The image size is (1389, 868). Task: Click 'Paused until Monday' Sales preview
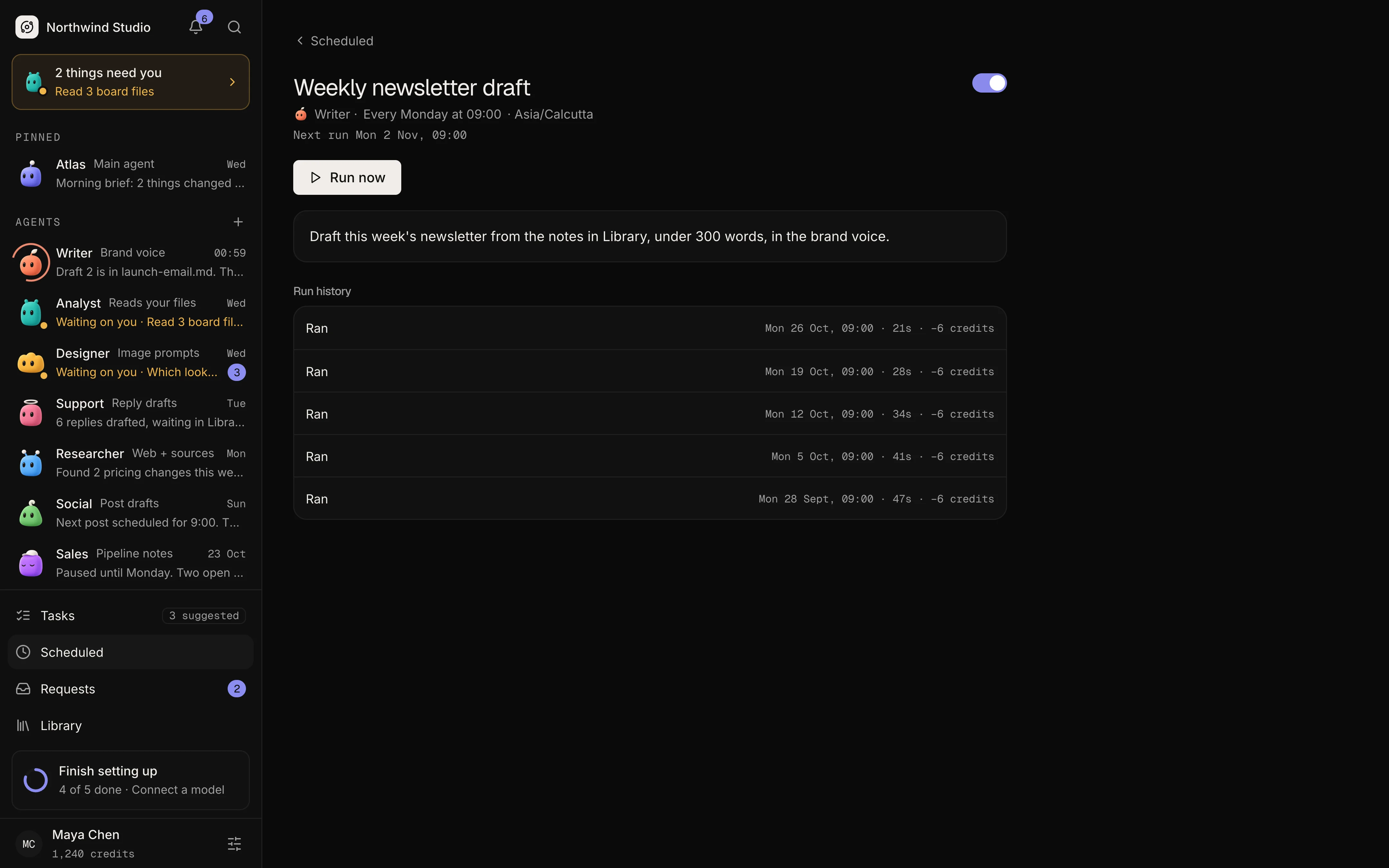coord(150,573)
